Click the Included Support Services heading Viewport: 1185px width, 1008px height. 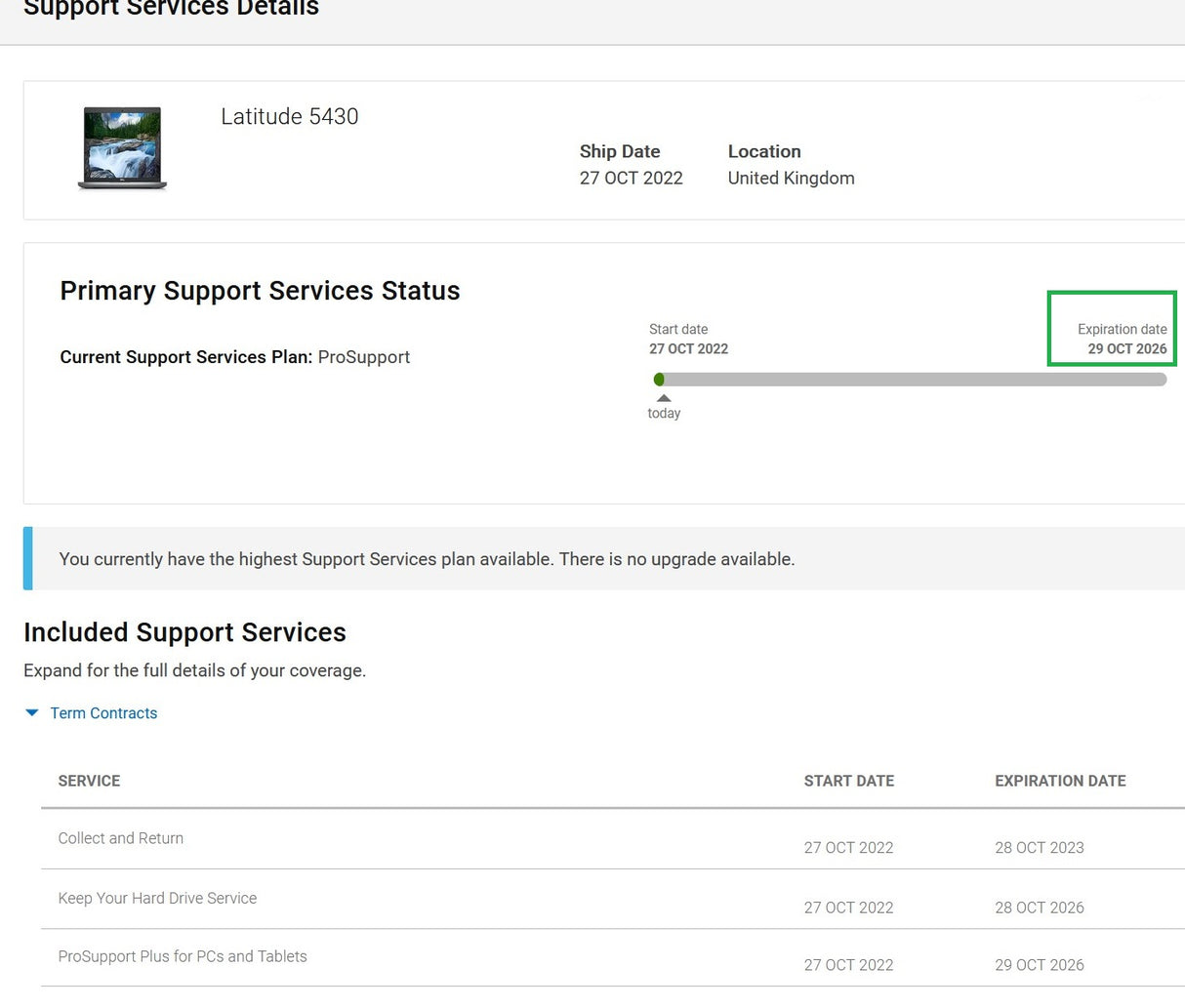point(184,632)
